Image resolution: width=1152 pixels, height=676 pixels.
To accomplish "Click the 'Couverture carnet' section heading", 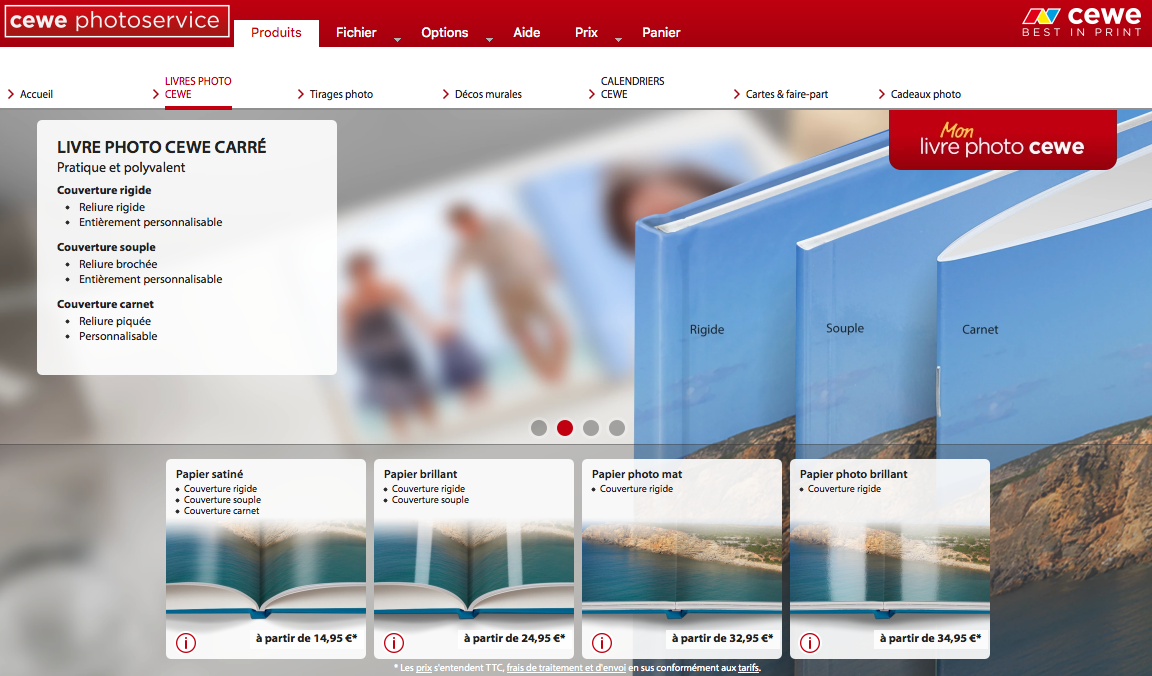I will [106, 304].
